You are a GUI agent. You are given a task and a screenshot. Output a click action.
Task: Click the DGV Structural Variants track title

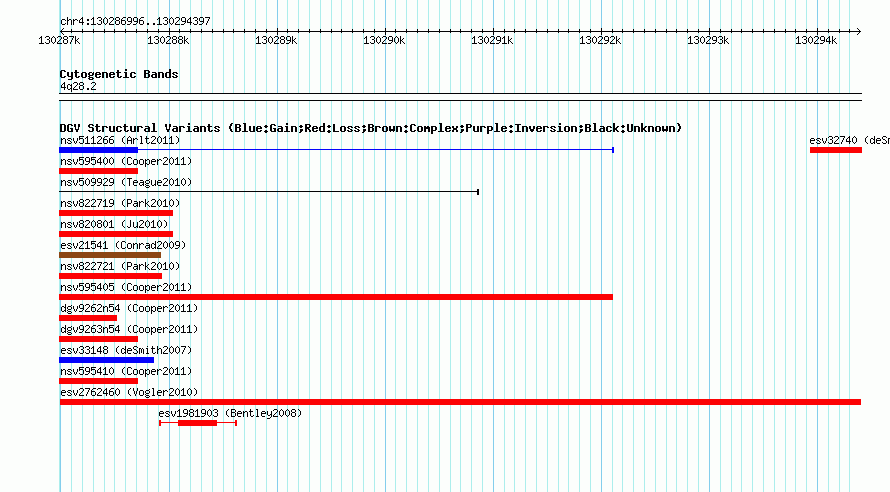pyautogui.click(x=371, y=128)
